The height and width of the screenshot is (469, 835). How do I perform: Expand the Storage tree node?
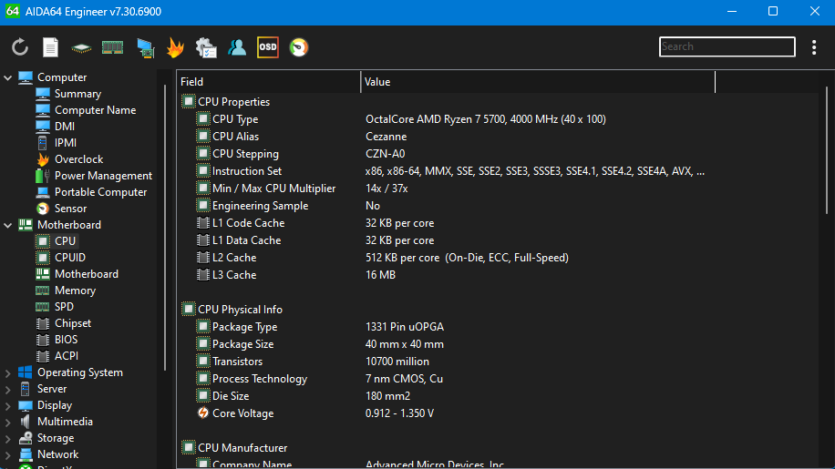[x=8, y=439]
